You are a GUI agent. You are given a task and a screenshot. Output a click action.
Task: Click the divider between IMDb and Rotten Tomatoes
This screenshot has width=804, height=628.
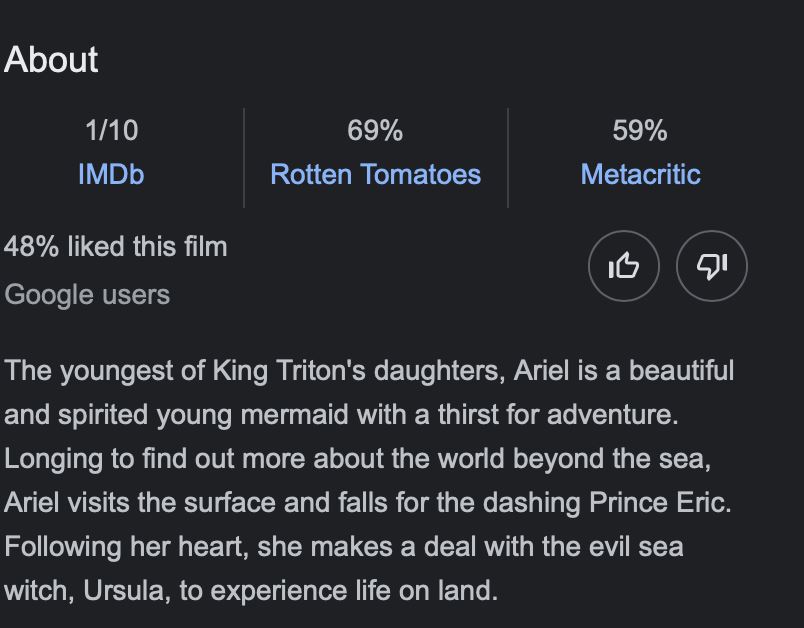[244, 157]
